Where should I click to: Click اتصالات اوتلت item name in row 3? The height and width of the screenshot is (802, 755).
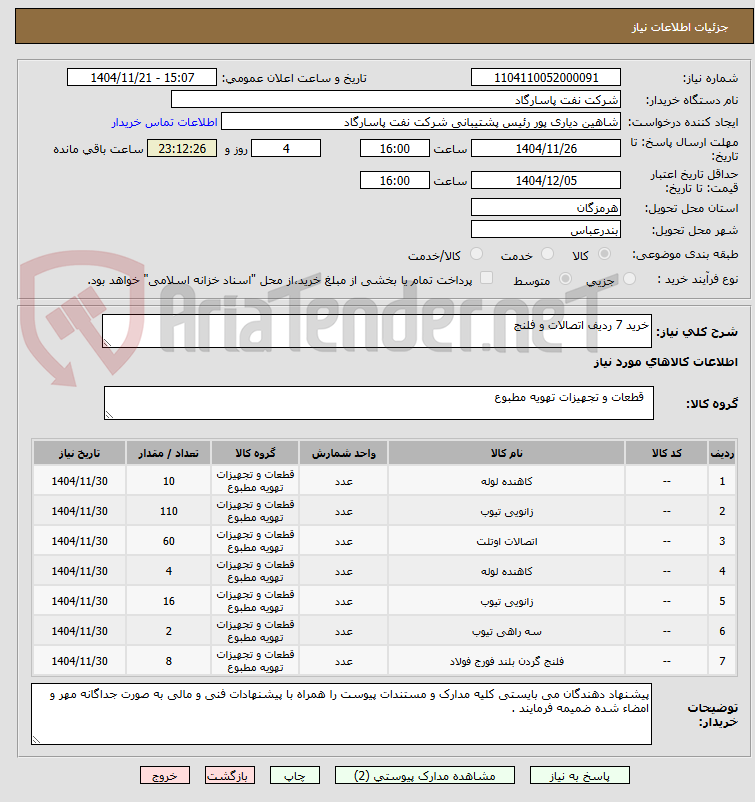pos(506,541)
